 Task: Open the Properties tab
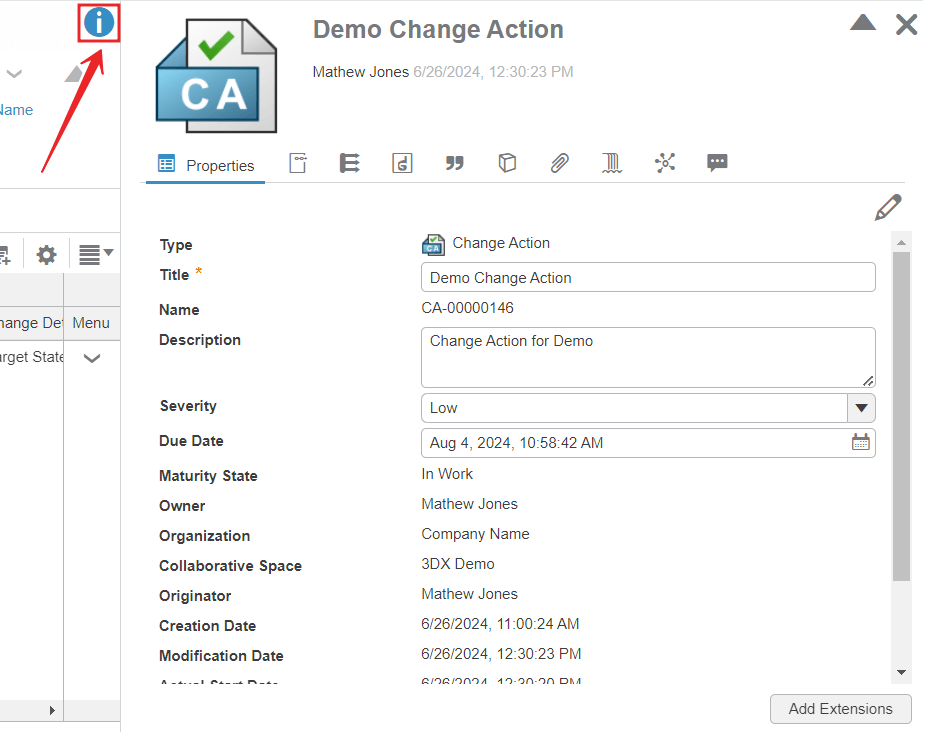click(206, 165)
